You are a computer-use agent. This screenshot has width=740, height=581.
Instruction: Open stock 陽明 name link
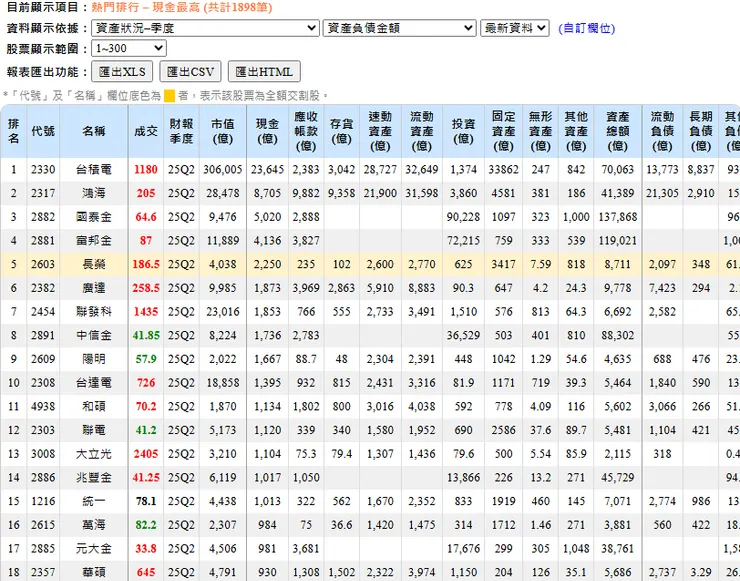94,359
